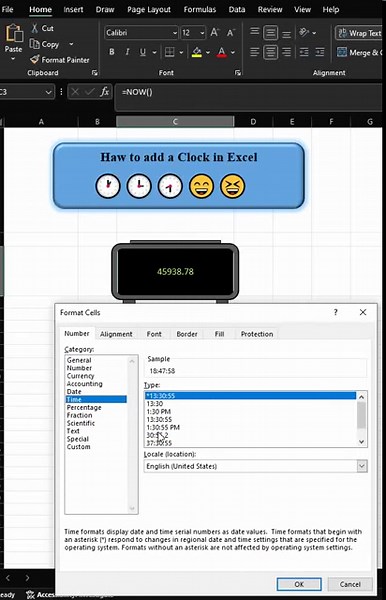Open the Alignment tab in Format Cells
The height and width of the screenshot is (600, 386).
[x=116, y=334]
